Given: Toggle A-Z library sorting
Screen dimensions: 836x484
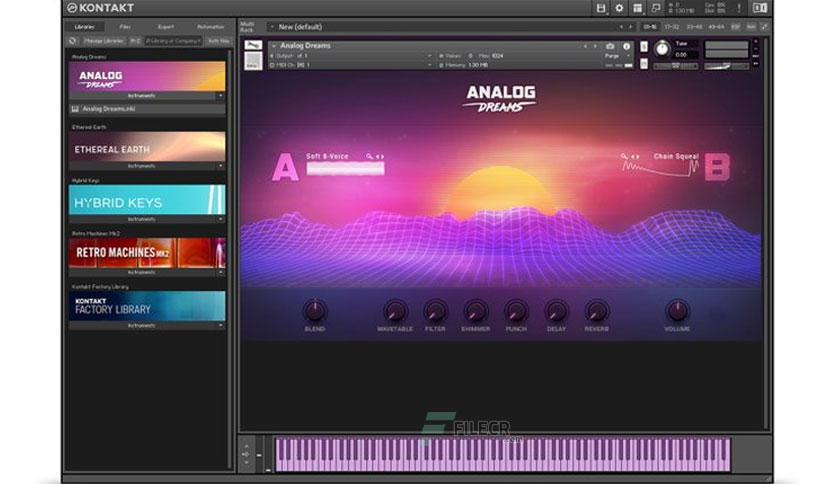Looking at the screenshot, I should [x=135, y=41].
